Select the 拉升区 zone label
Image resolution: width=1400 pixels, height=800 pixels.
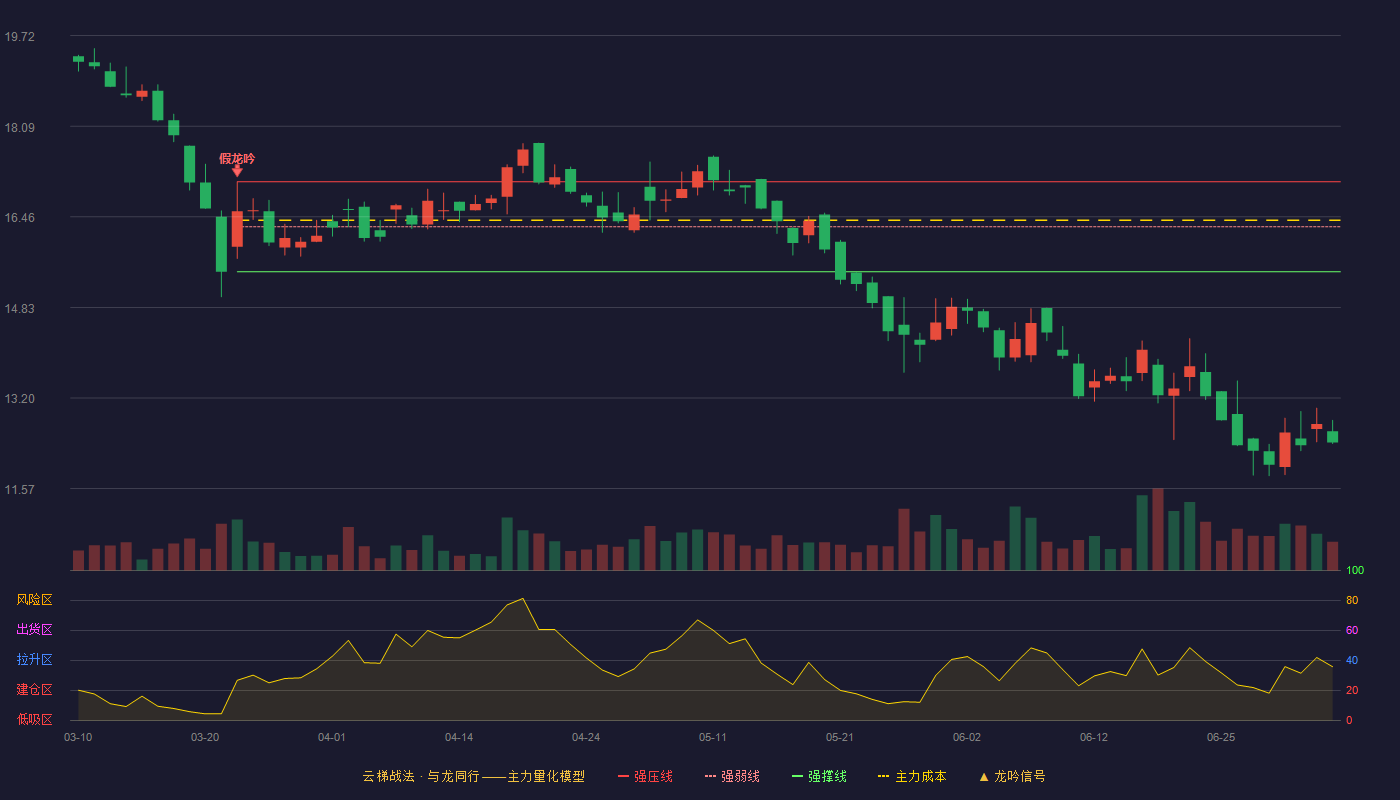tap(34, 660)
